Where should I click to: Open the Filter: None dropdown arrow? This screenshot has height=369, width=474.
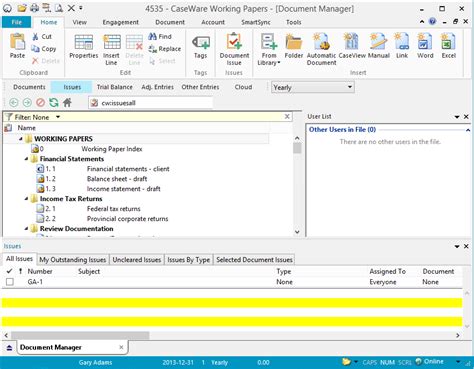tap(58, 117)
